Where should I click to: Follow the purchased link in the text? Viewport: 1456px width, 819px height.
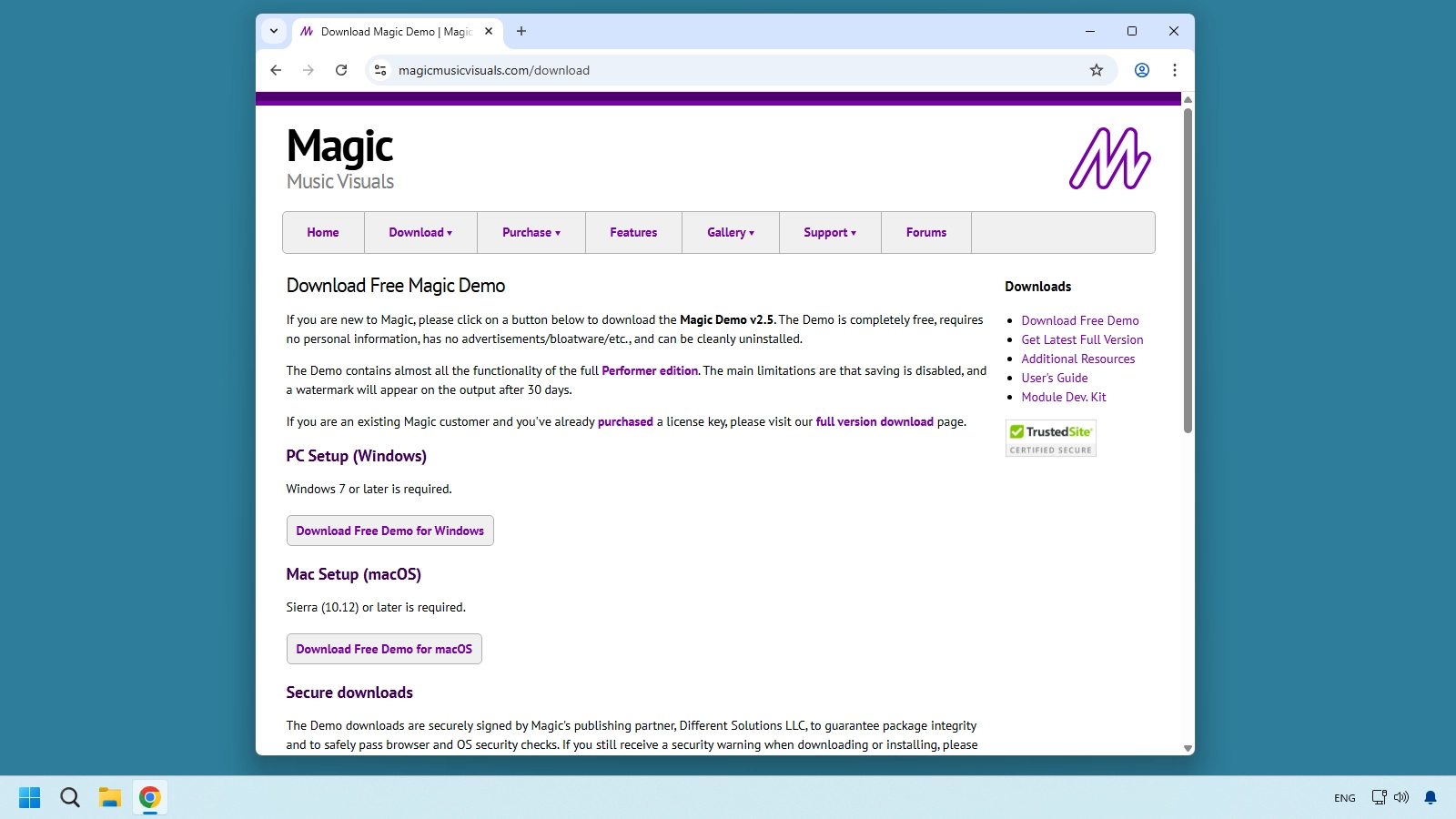pyautogui.click(x=625, y=421)
